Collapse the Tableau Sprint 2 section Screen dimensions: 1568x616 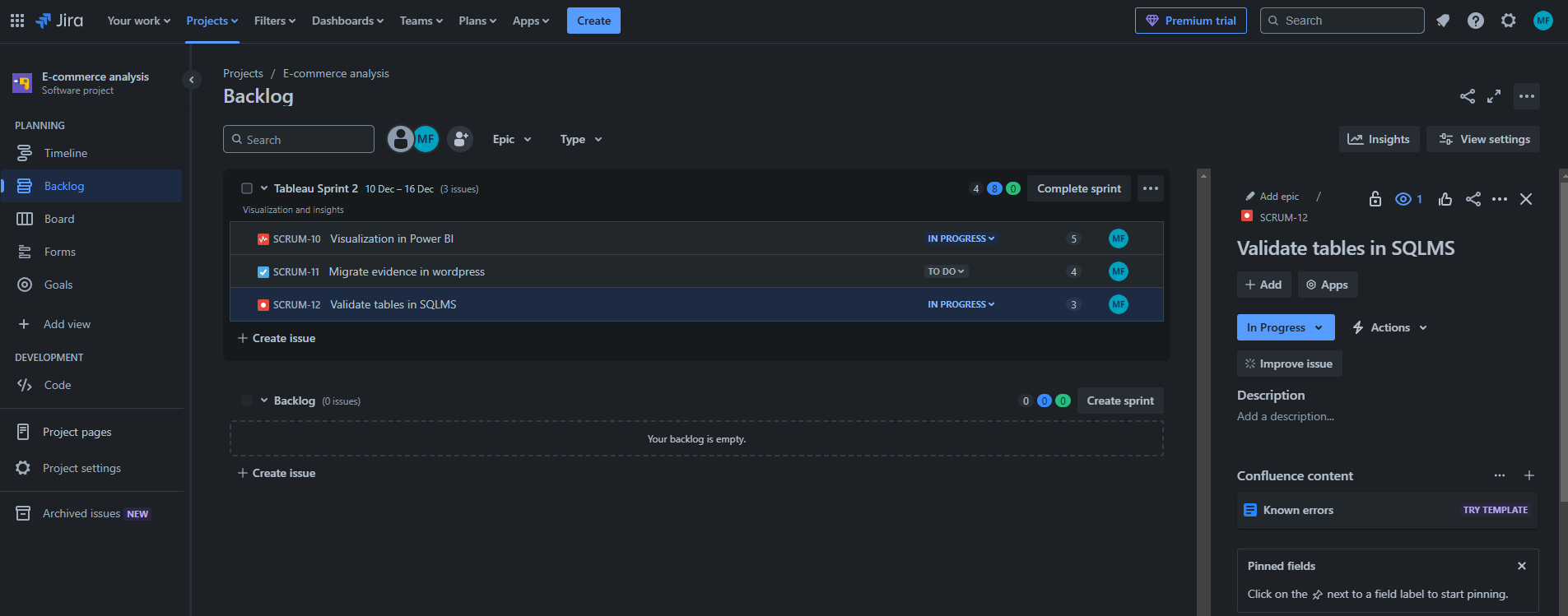[x=264, y=188]
